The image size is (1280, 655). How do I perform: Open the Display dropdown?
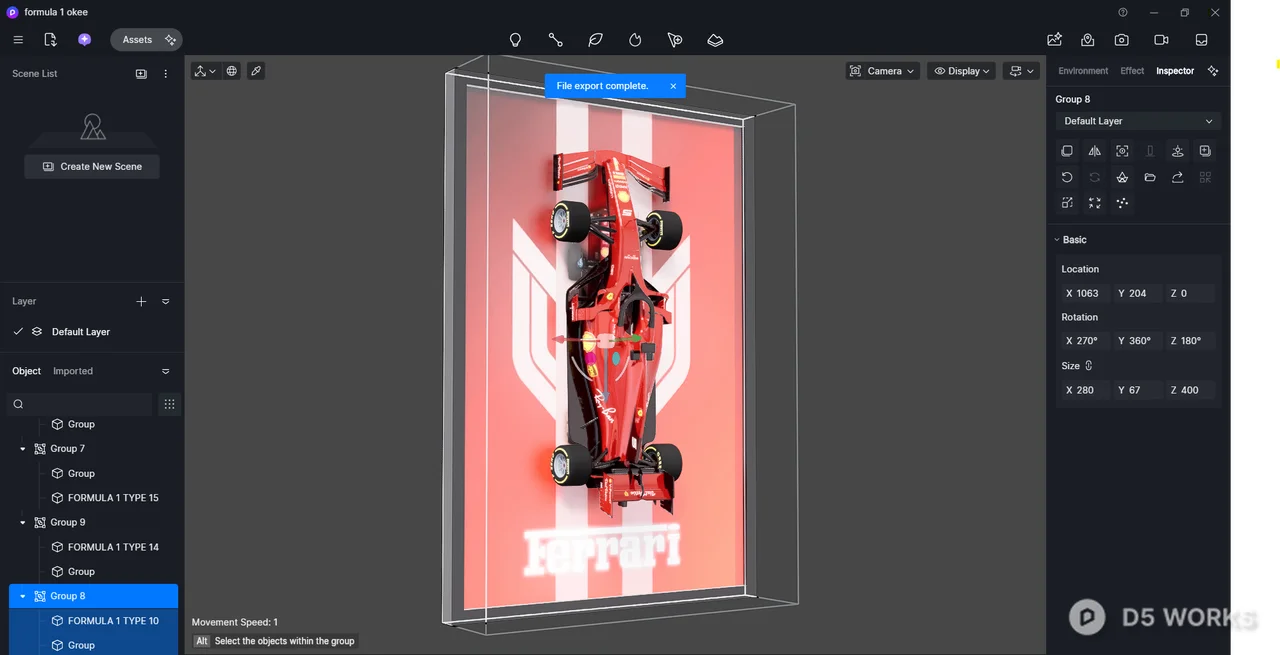pos(961,71)
